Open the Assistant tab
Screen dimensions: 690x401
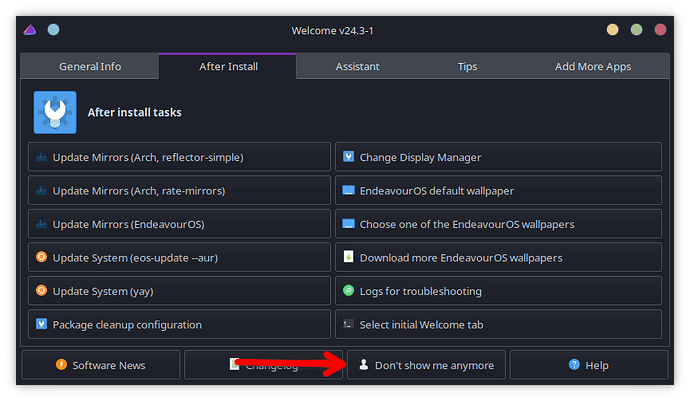tap(357, 66)
